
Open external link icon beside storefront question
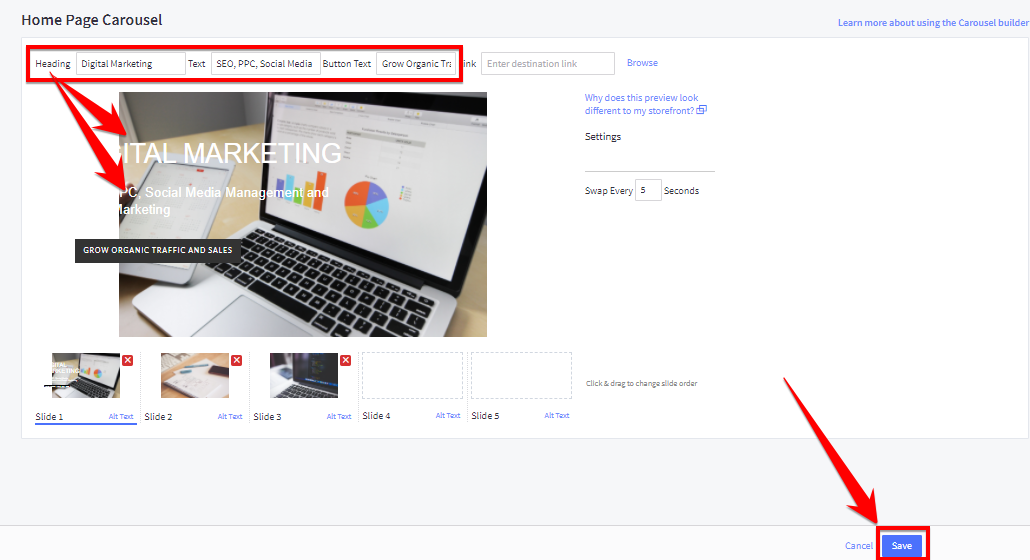click(x=702, y=110)
